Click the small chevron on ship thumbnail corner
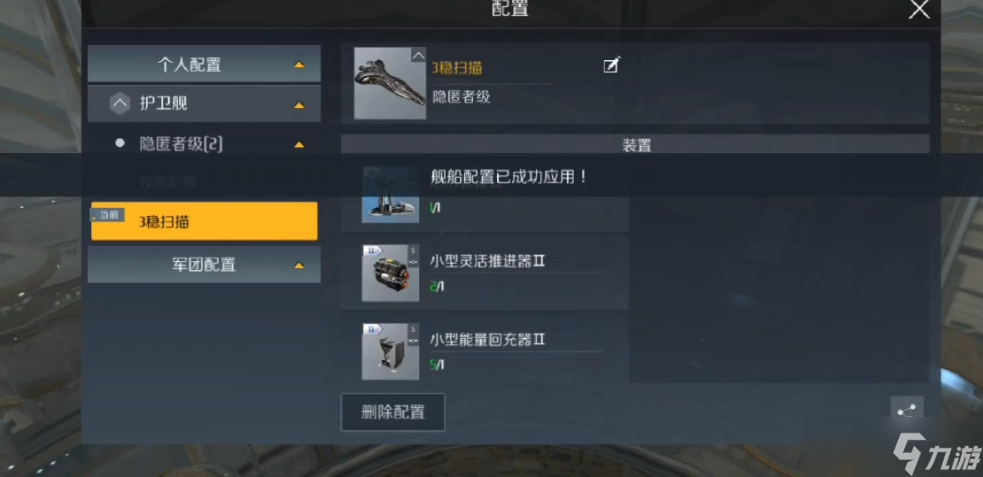The image size is (983, 477). tap(418, 55)
